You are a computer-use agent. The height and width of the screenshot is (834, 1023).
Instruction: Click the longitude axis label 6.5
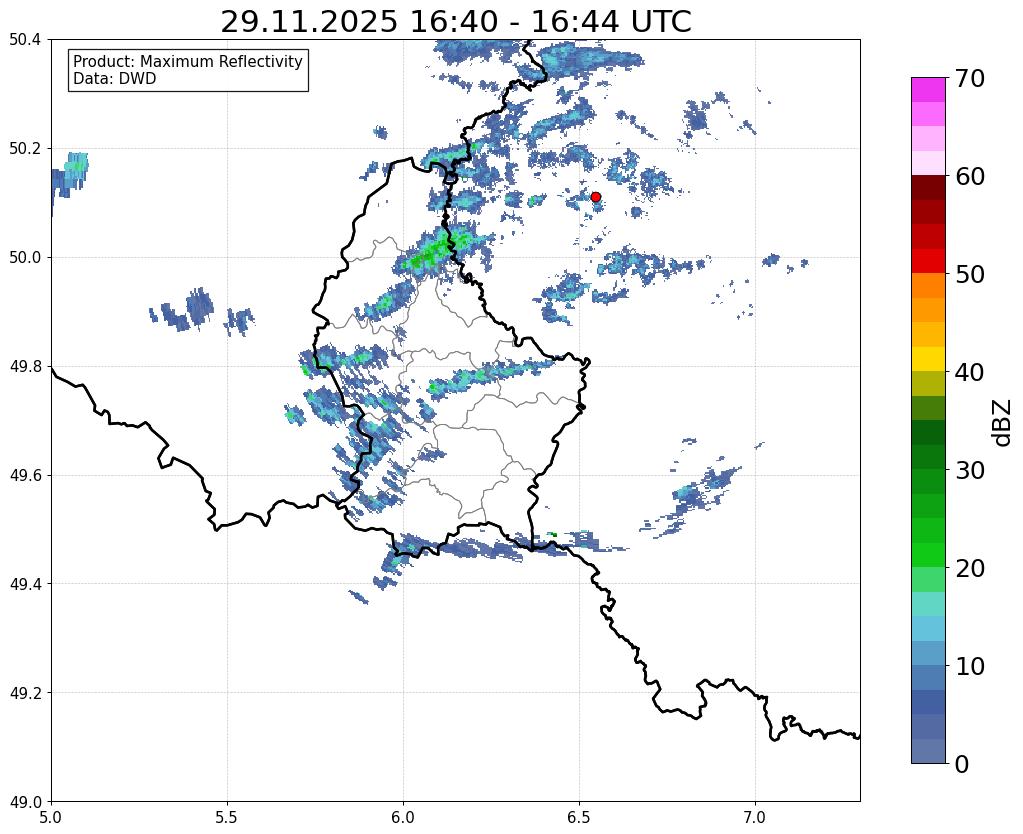point(579,817)
